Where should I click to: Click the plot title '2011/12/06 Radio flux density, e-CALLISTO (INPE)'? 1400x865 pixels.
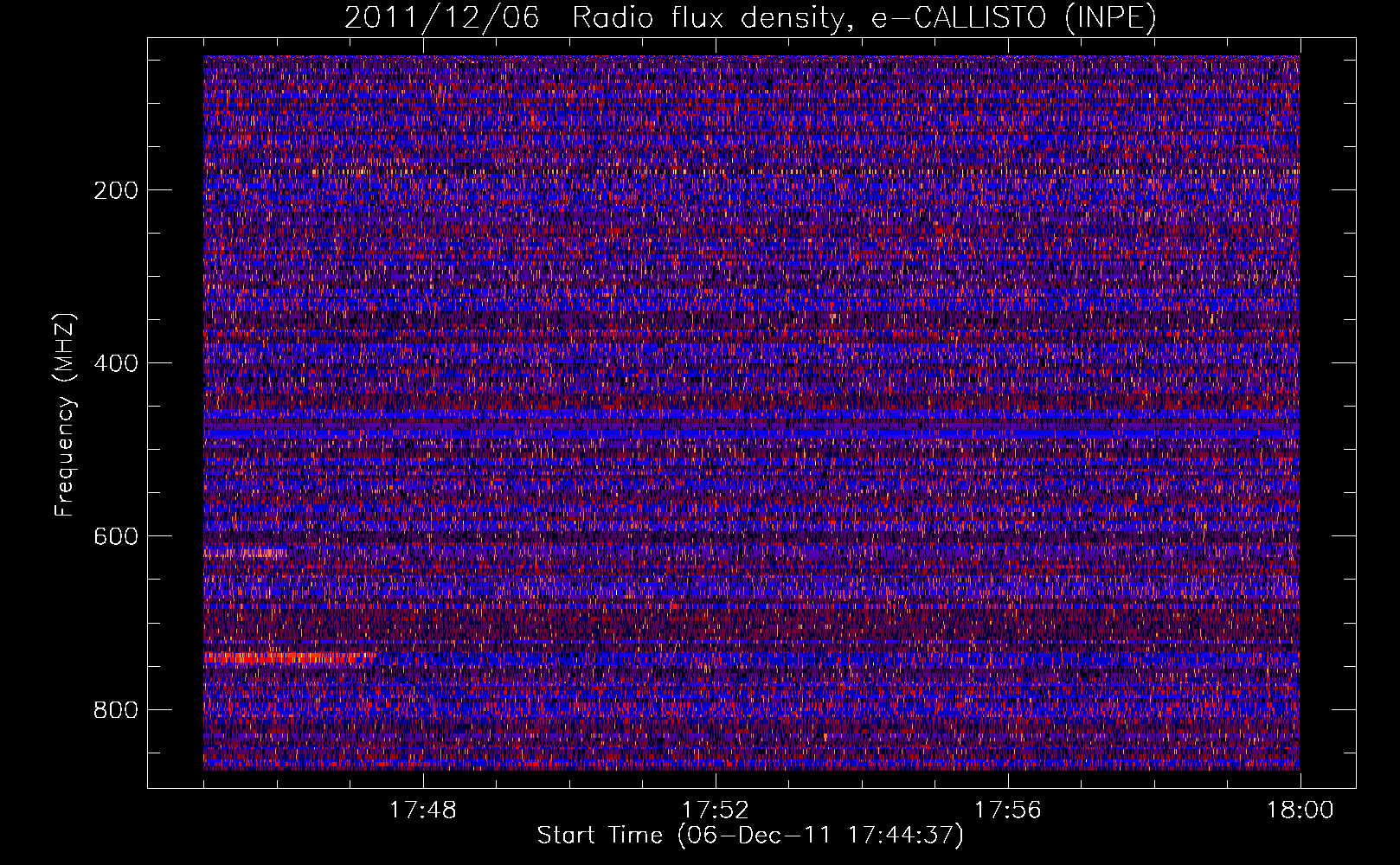point(750,17)
